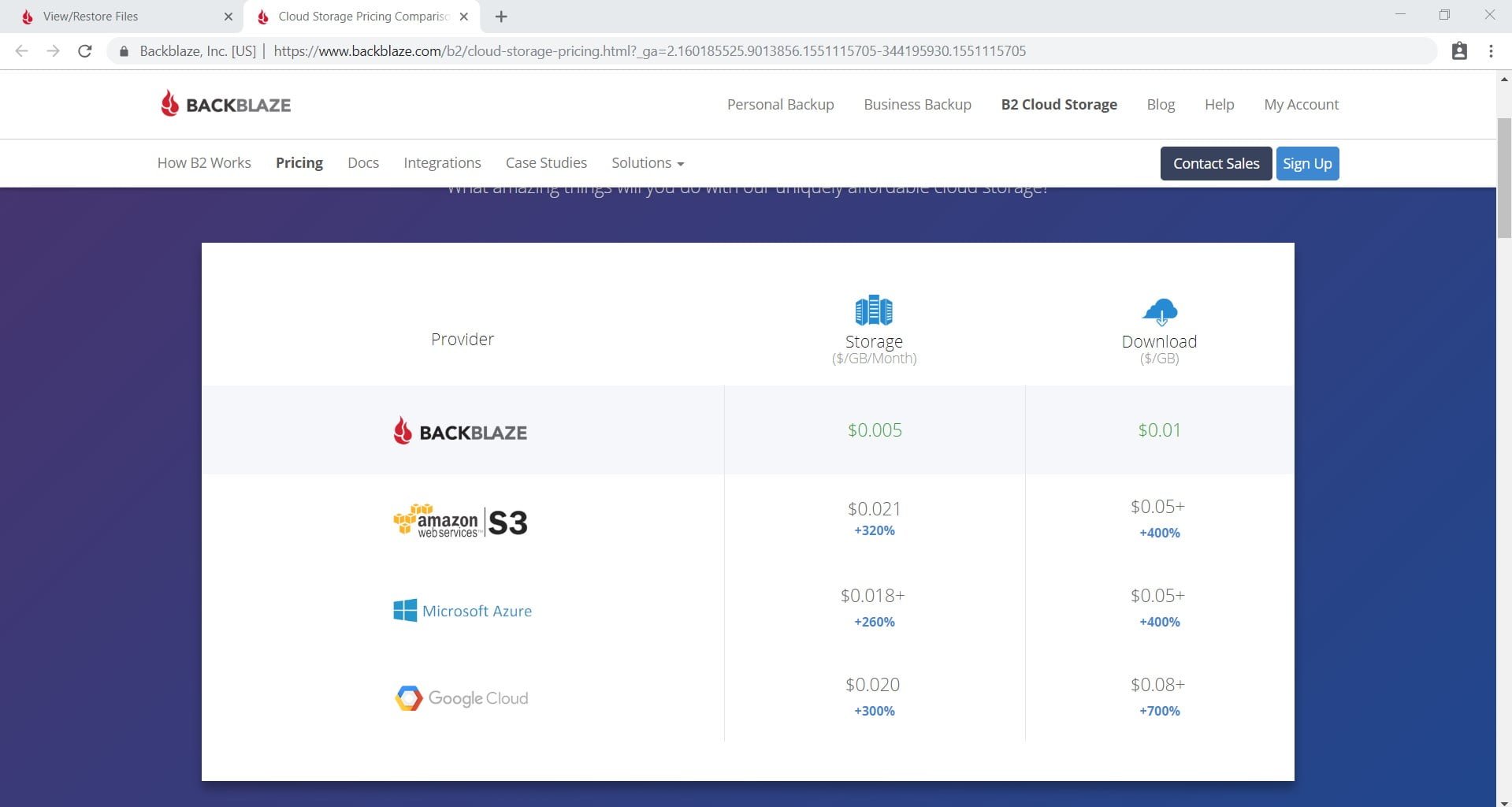Click the vertical page scrollbar thumb
This screenshot has width=1512, height=807.
click(x=1503, y=177)
